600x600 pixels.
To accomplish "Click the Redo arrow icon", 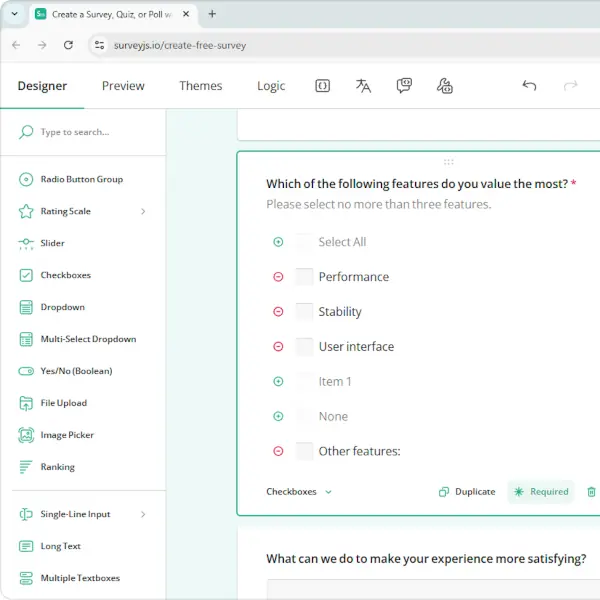I will [x=570, y=85].
